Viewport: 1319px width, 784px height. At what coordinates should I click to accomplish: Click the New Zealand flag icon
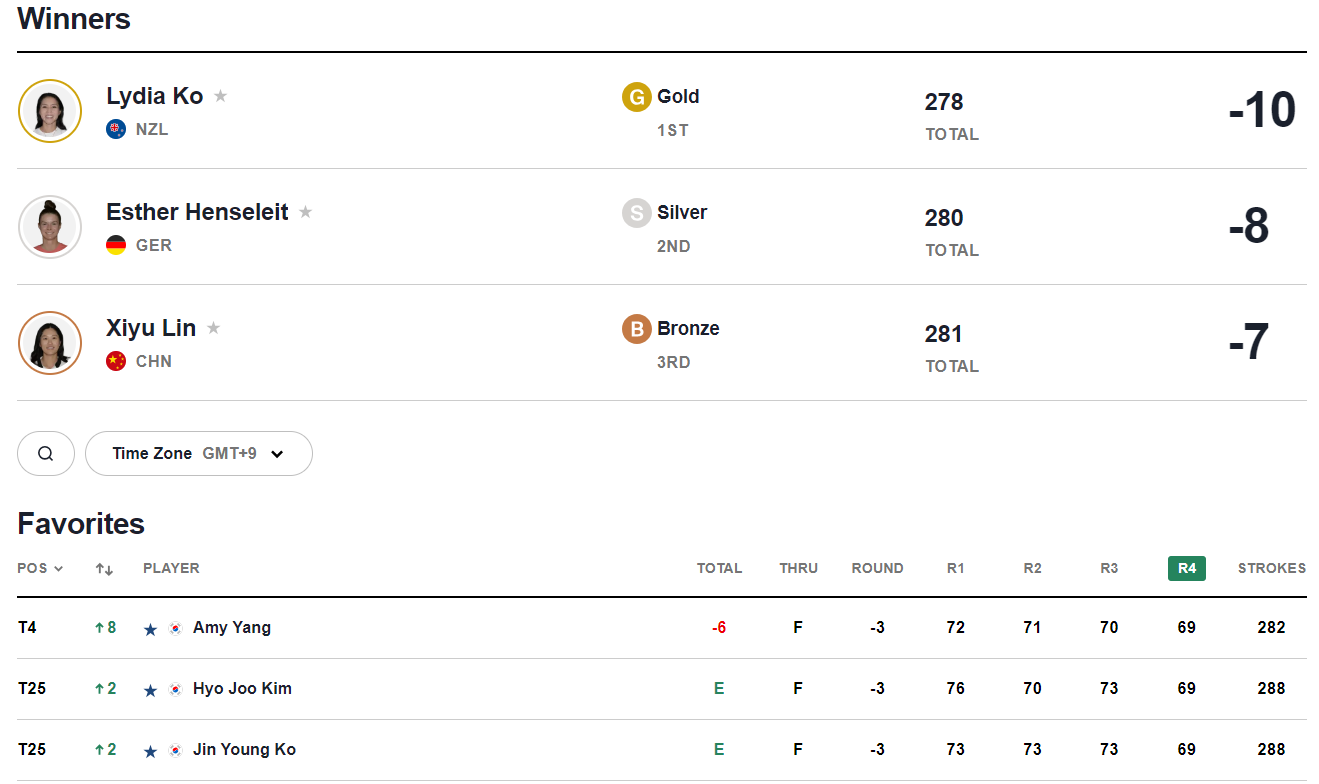click(x=116, y=129)
